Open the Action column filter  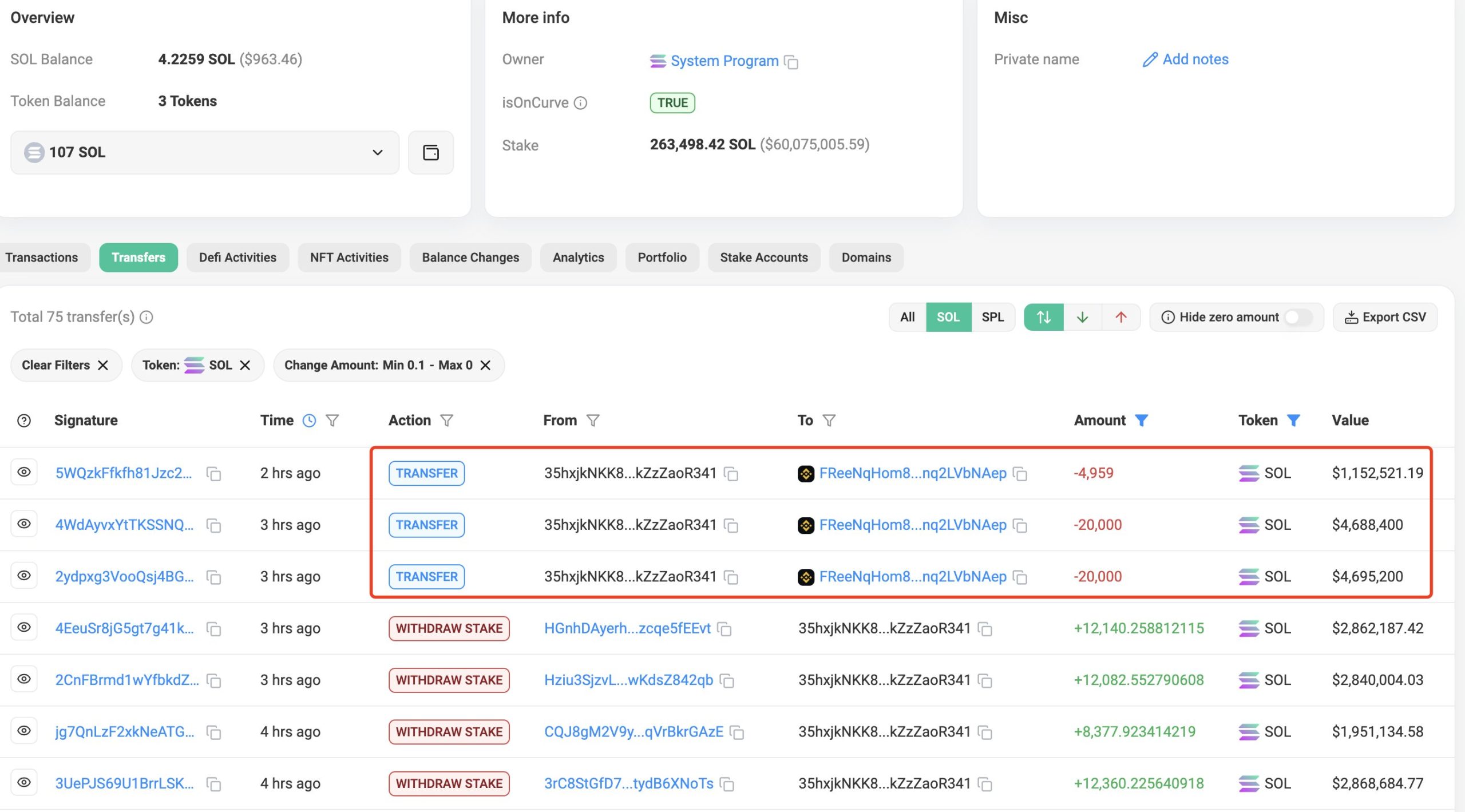point(446,421)
